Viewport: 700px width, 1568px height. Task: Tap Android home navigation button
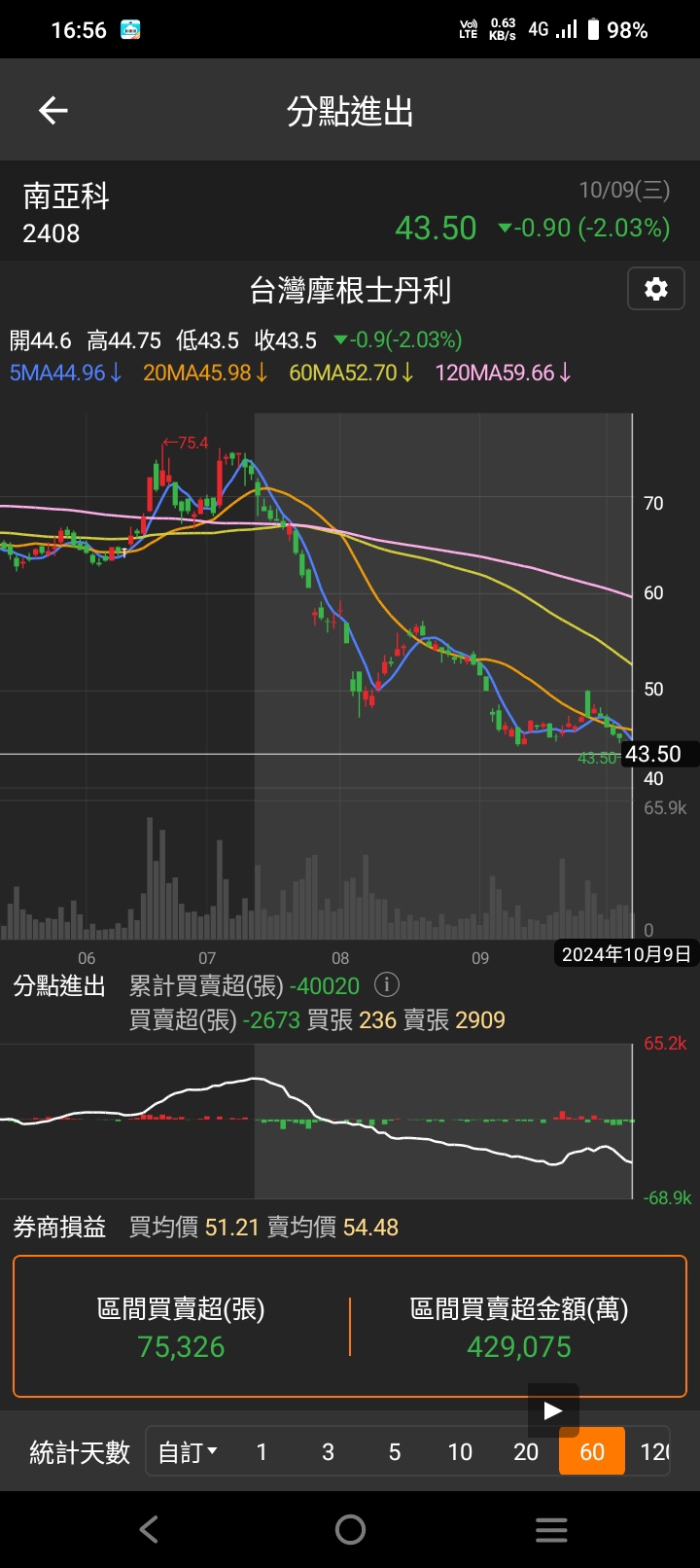point(350,1529)
